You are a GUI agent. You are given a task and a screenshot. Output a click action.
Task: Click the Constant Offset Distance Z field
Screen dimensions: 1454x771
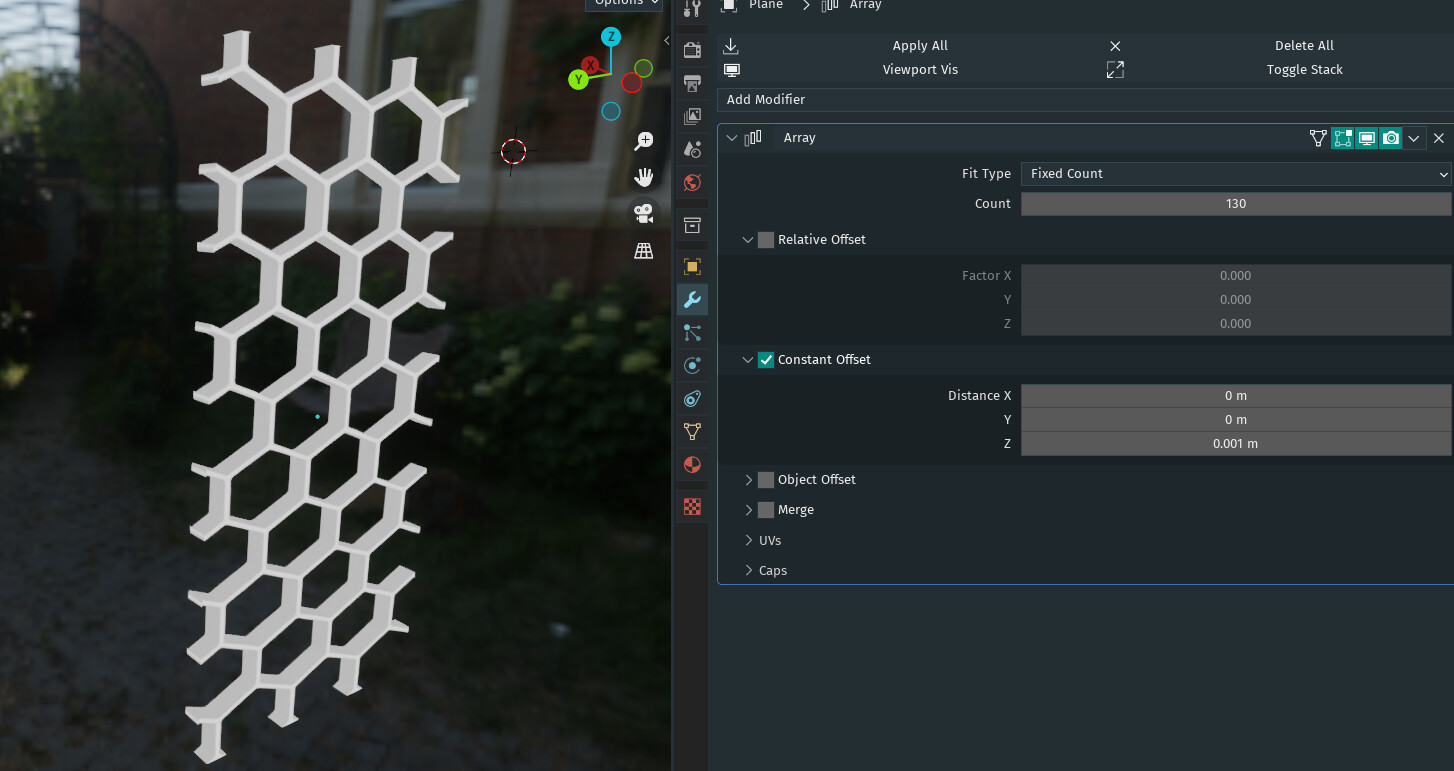(x=1236, y=444)
